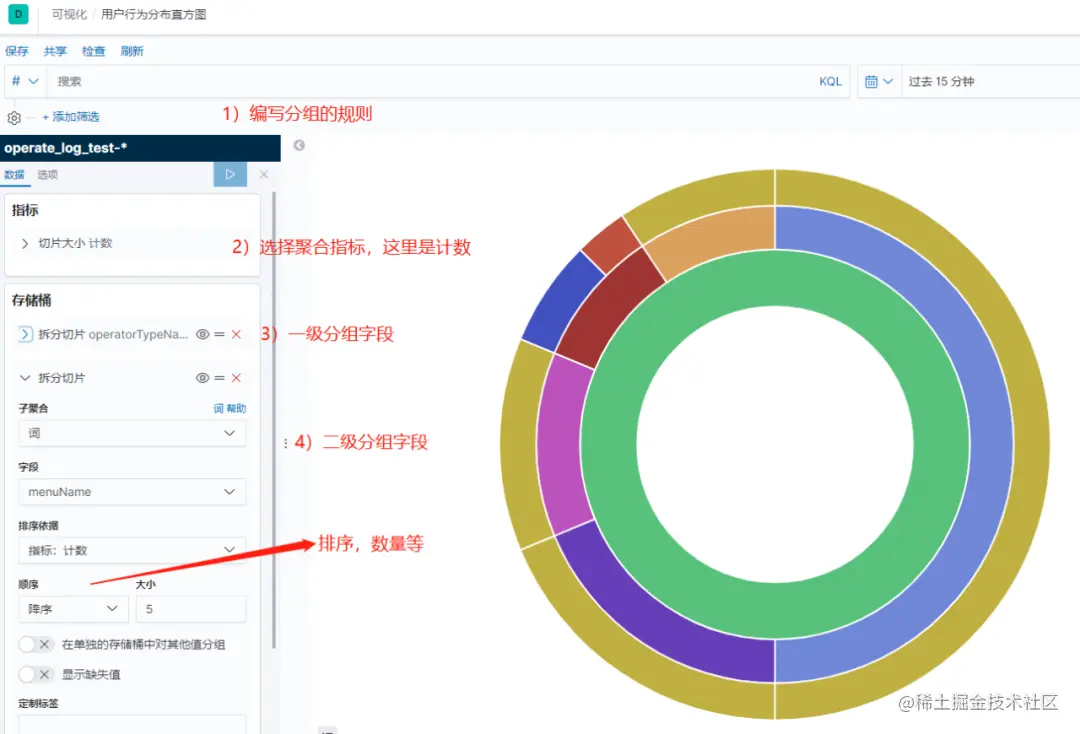Click the editor panel vertical scrollbar
The image size is (1080, 734).
tap(273, 420)
